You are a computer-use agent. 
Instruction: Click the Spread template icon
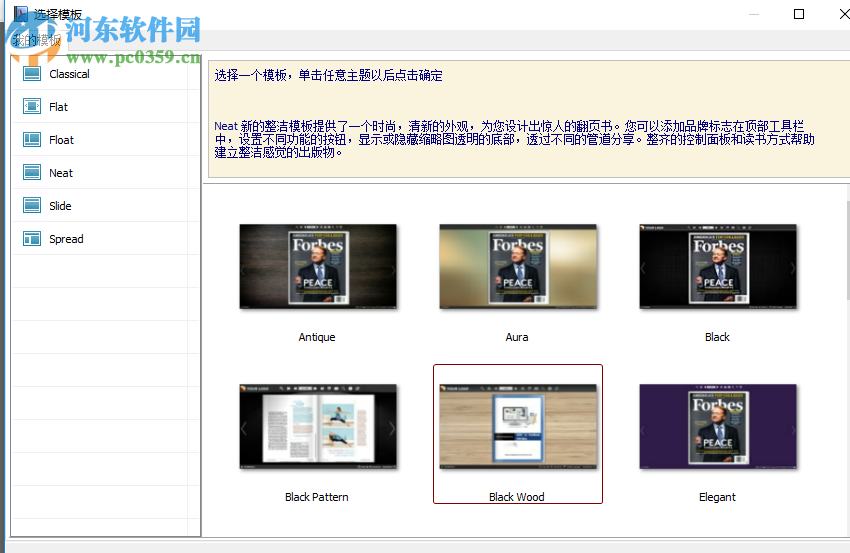pyautogui.click(x=32, y=239)
